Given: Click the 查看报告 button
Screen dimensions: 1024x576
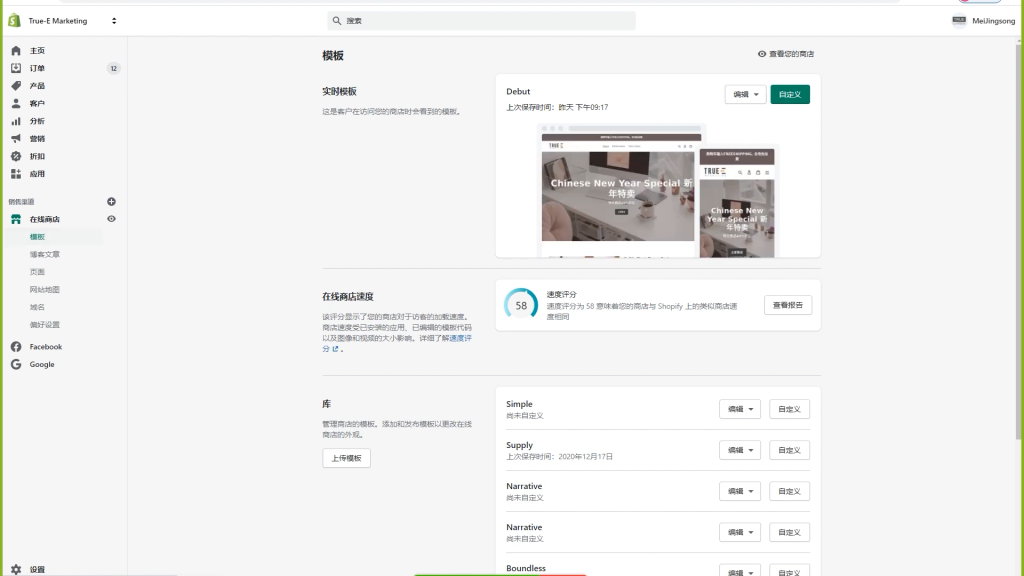Looking at the screenshot, I should pos(786,304).
